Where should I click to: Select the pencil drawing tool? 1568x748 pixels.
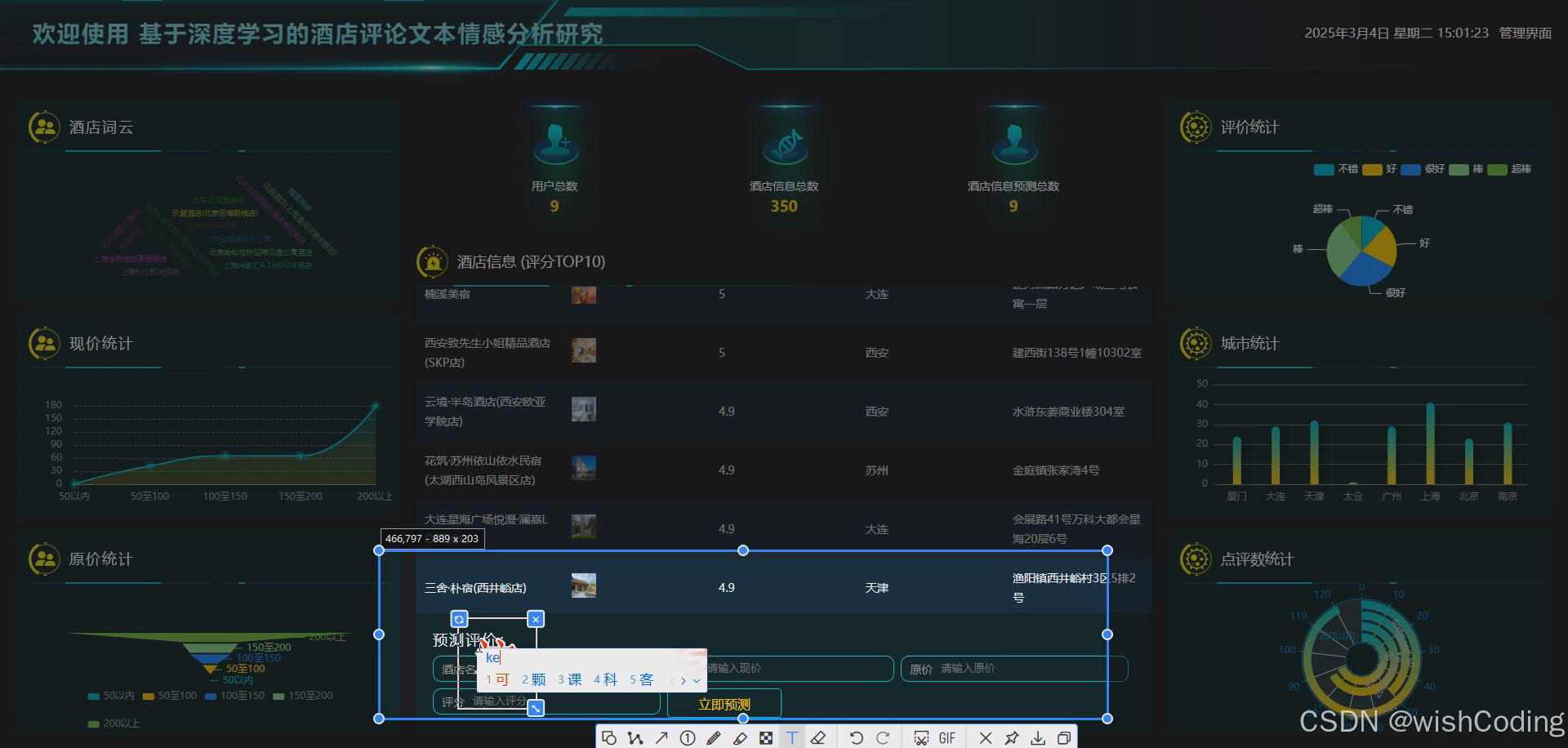[714, 737]
